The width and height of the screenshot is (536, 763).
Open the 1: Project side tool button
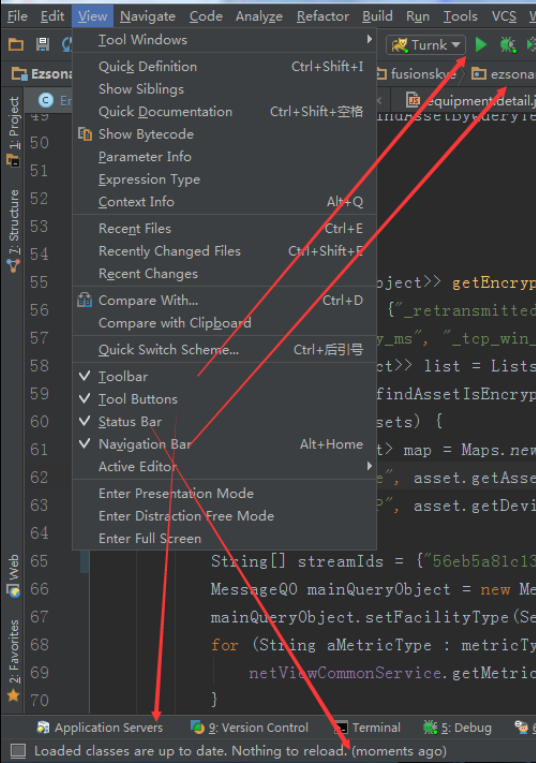coord(14,130)
